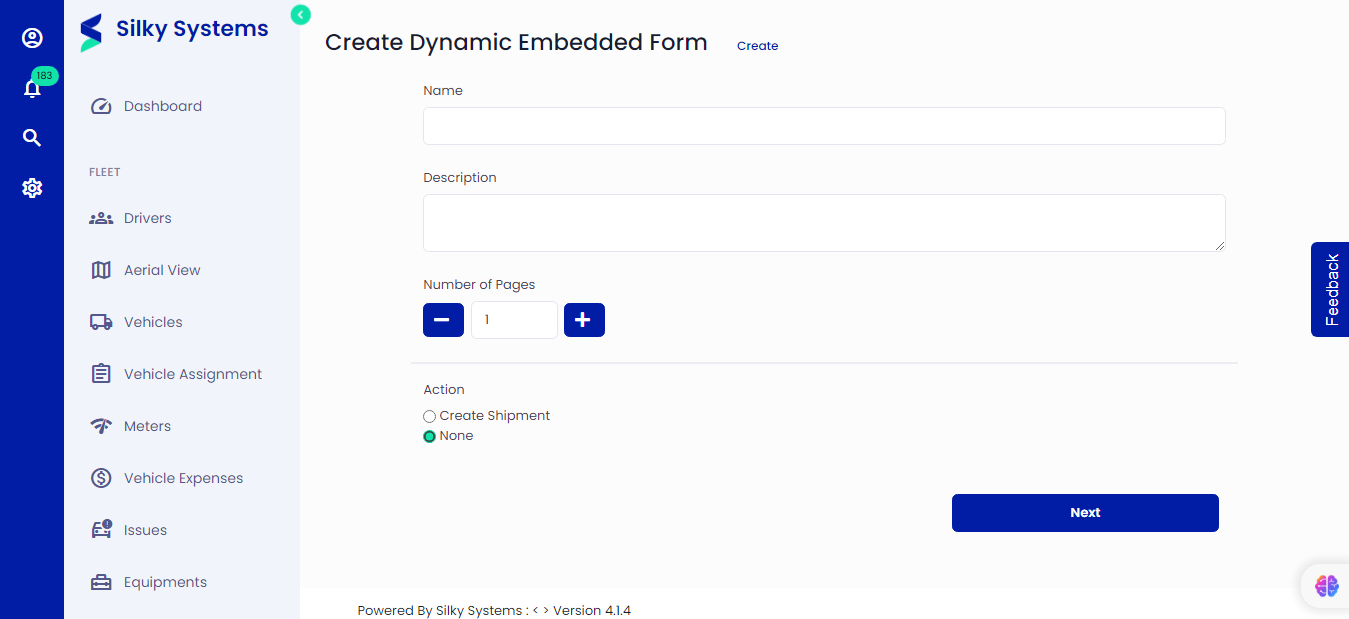The image size is (1349, 619).
Task: Open the notifications bell with 183 alerts
Action: (x=32, y=88)
